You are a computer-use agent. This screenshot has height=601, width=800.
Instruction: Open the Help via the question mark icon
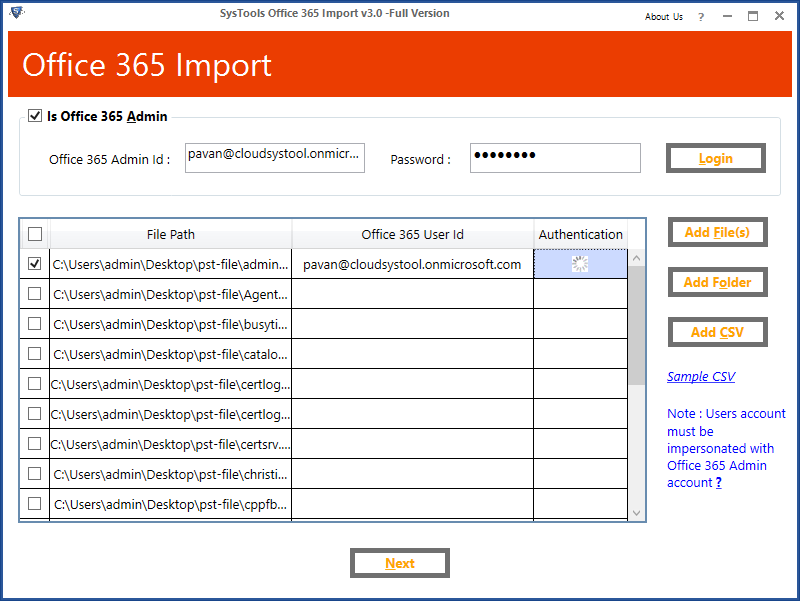pos(700,16)
